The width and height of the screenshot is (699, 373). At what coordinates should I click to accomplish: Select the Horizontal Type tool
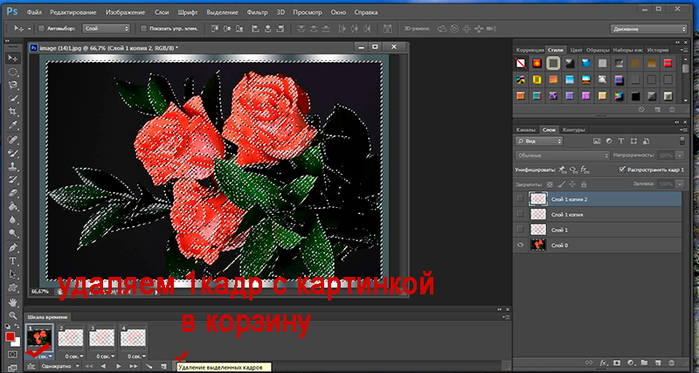(x=13, y=261)
